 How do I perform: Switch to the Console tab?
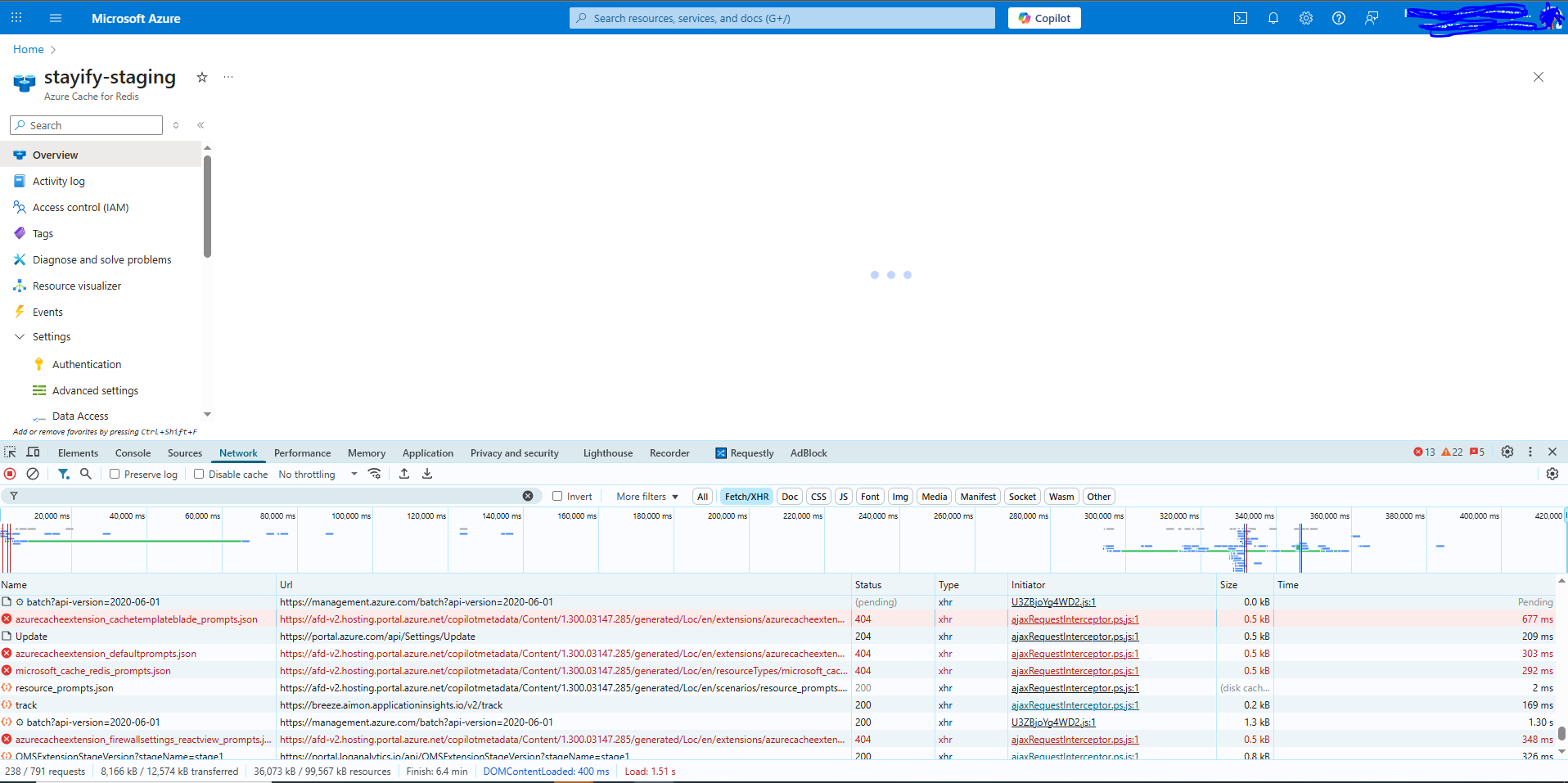pyautogui.click(x=133, y=453)
